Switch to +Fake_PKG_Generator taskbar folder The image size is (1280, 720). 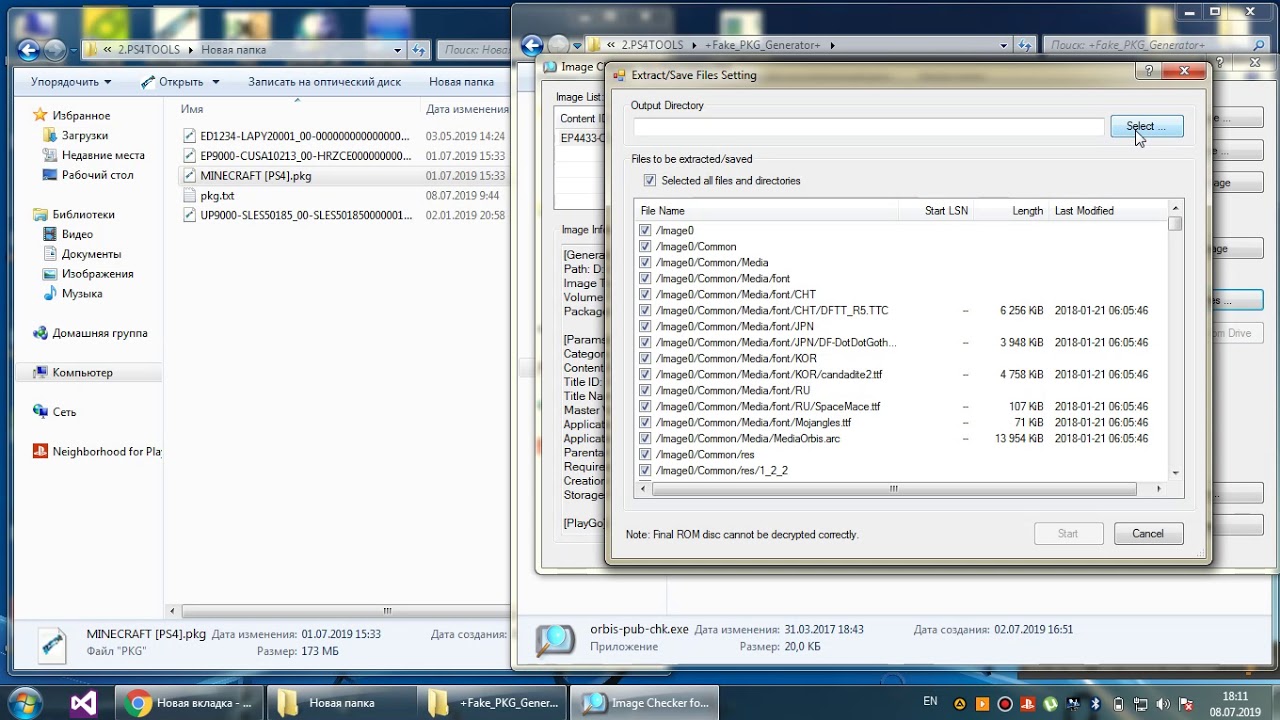click(x=492, y=703)
